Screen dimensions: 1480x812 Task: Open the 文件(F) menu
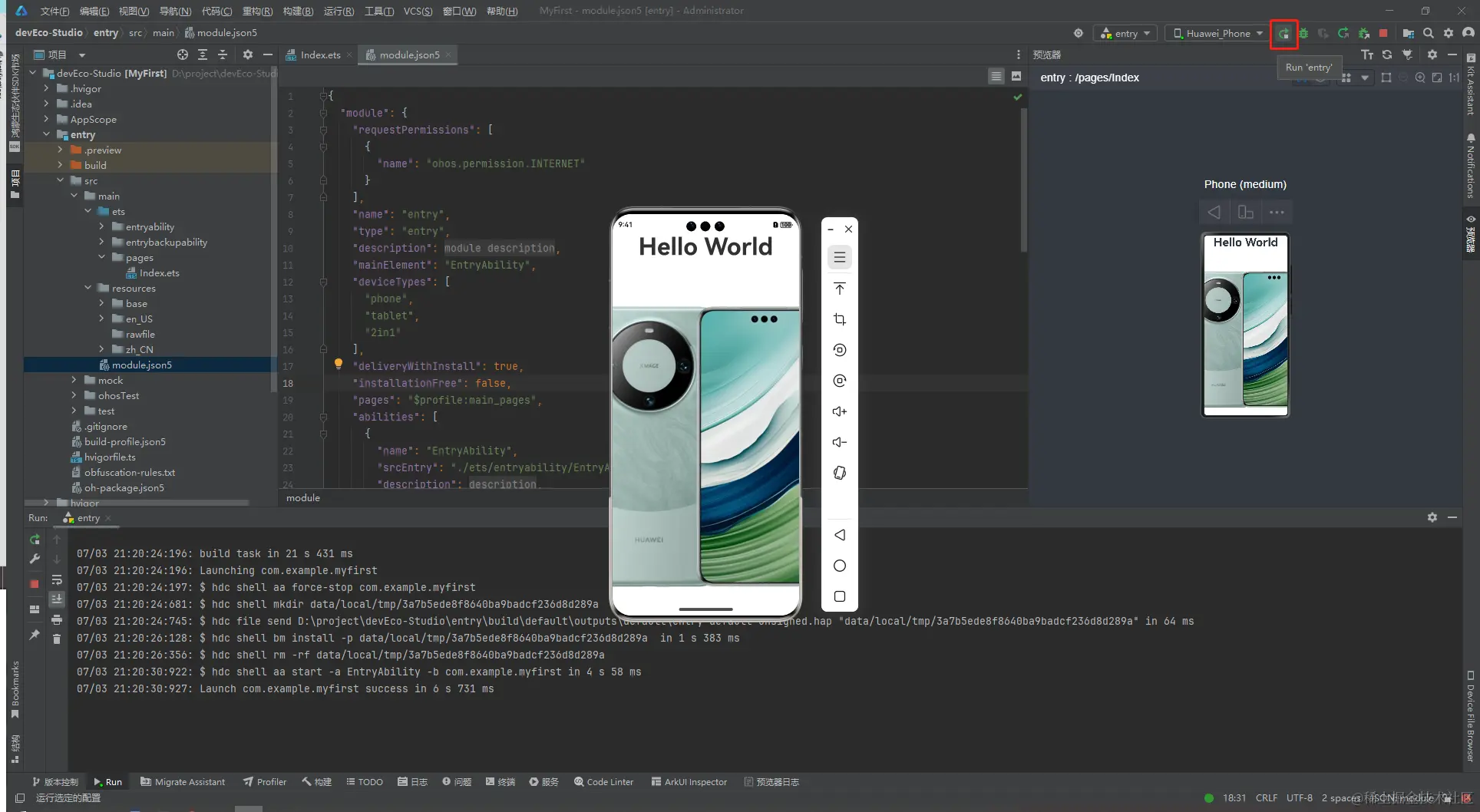point(55,11)
